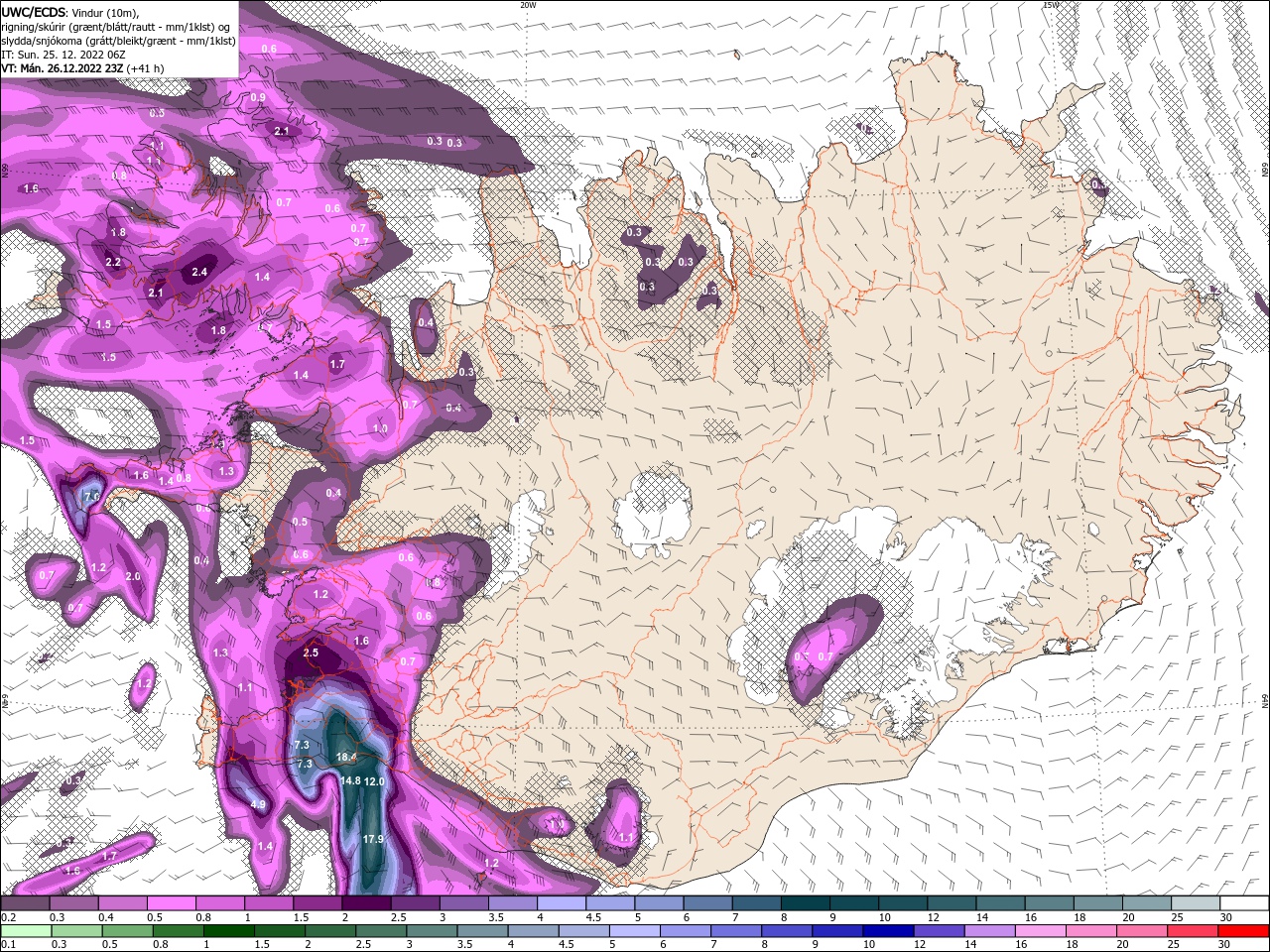The height and width of the screenshot is (952, 1270).
Task: Select pale grey top-row swatch from 25 to 30
Action: [1196, 903]
